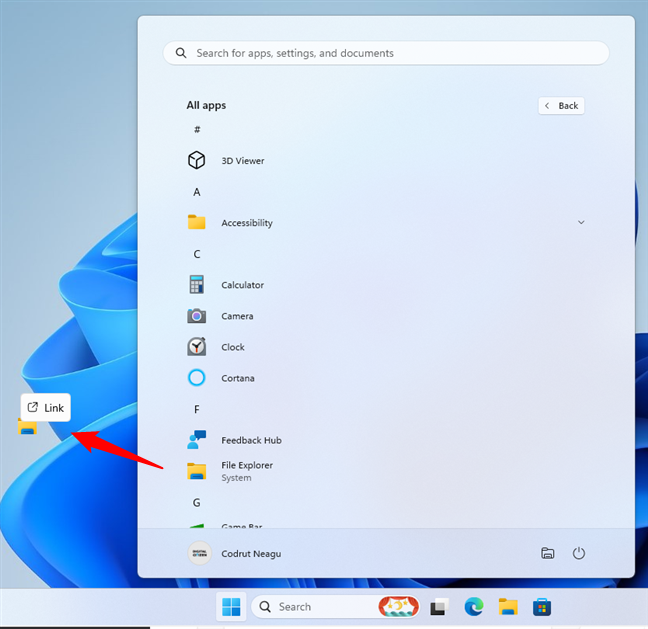Screen dimensions: 648x629
Task: Launch Calculator from its icon
Action: pos(196,284)
